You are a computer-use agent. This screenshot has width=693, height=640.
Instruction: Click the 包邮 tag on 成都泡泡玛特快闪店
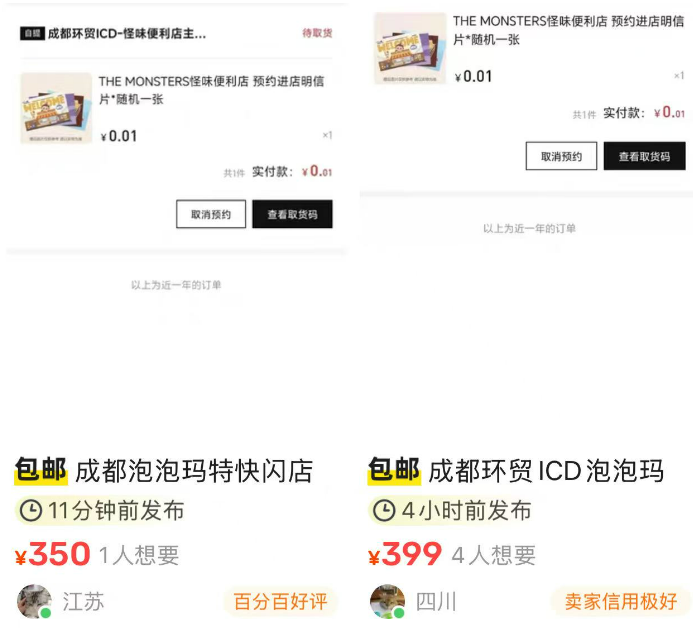(x=41, y=470)
